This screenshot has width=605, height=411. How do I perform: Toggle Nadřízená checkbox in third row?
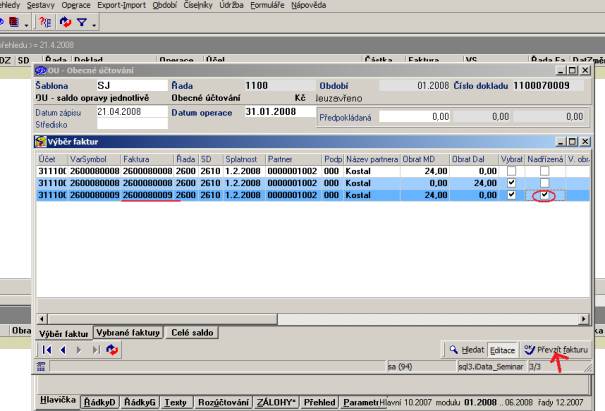544,196
